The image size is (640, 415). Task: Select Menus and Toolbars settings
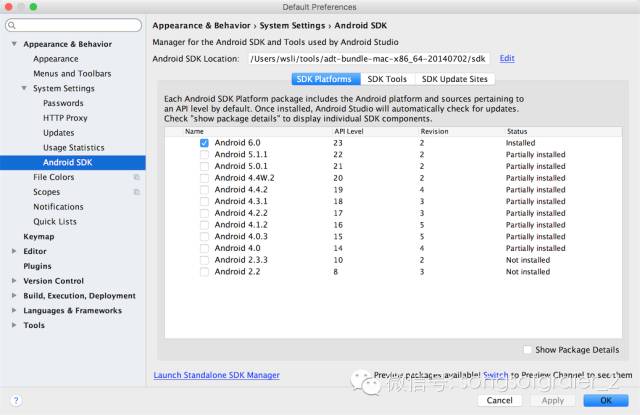[72, 73]
